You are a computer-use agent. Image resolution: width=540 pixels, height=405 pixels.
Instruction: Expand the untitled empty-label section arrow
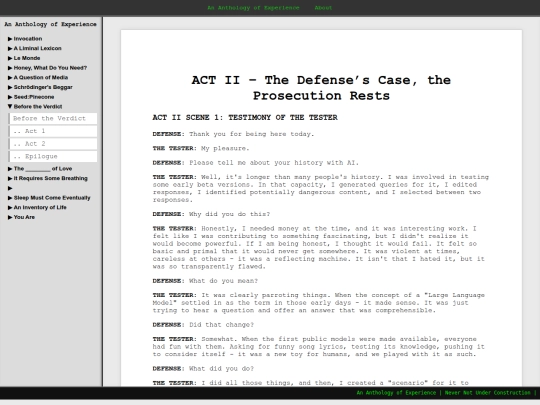click(10, 188)
